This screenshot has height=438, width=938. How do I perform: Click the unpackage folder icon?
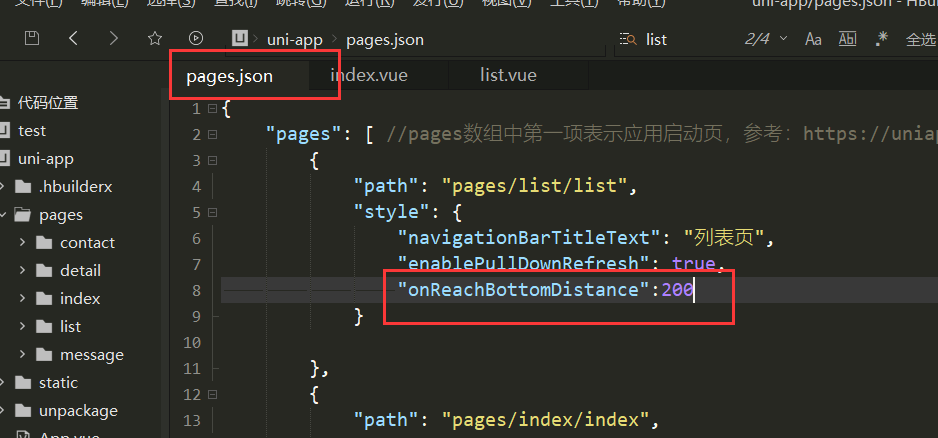coord(23,410)
